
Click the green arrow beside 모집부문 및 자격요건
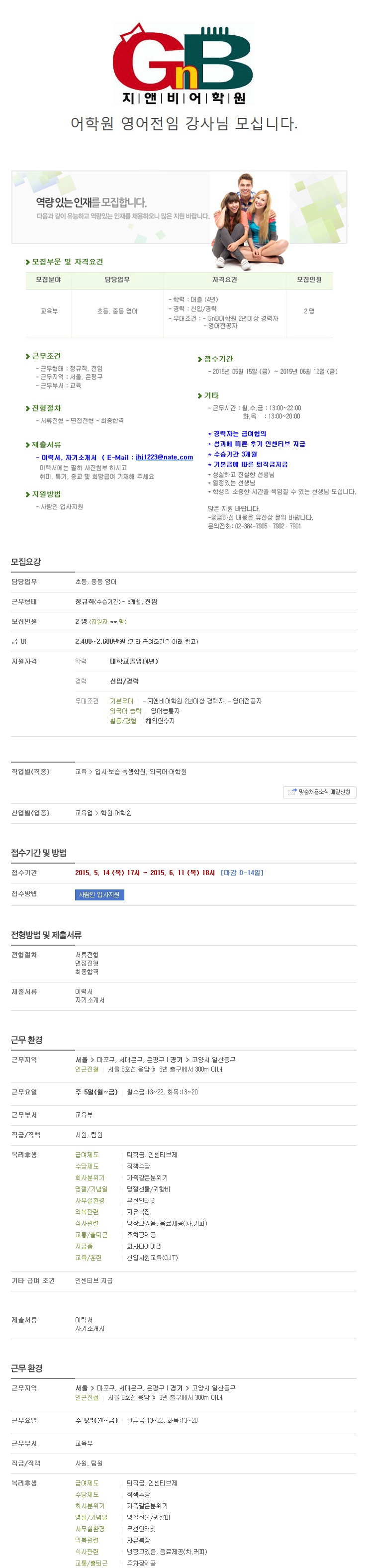click(x=28, y=262)
